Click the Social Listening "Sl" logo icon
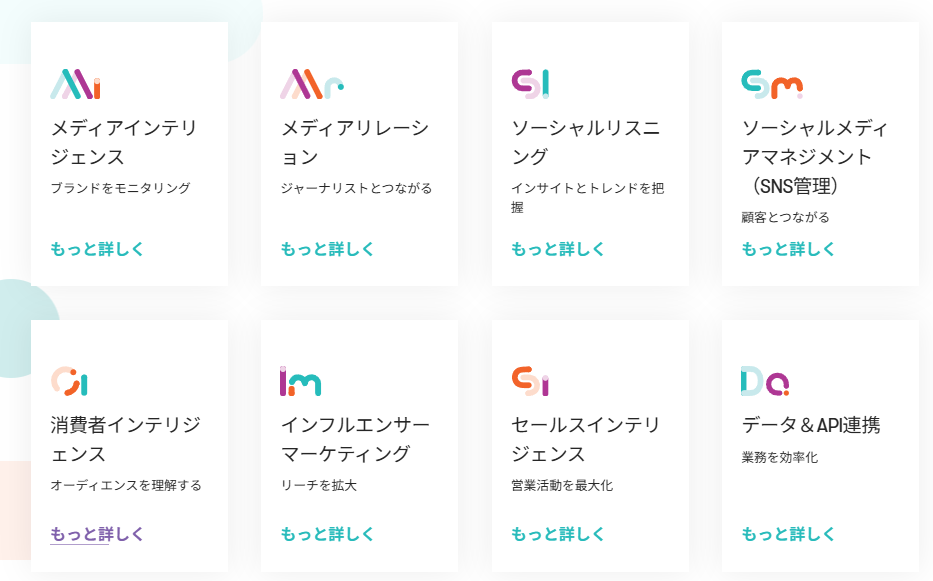Image resolution: width=933 pixels, height=581 pixels. click(530, 84)
